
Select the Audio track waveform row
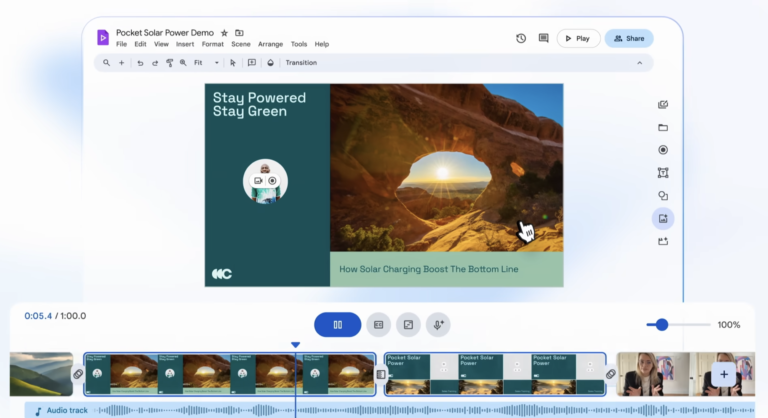(390, 410)
